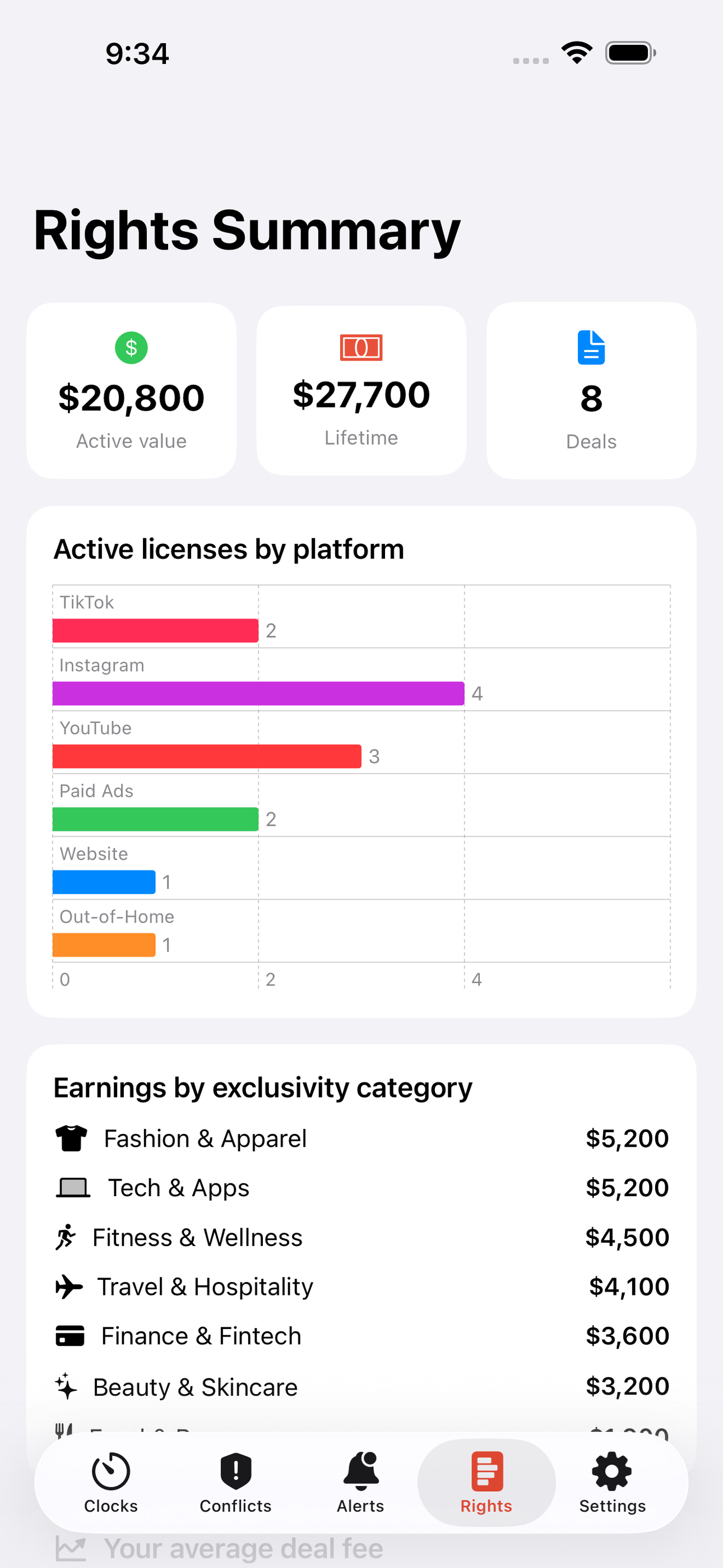The height and width of the screenshot is (1568, 723).
Task: Open the Clocks tab
Action: [111, 1483]
